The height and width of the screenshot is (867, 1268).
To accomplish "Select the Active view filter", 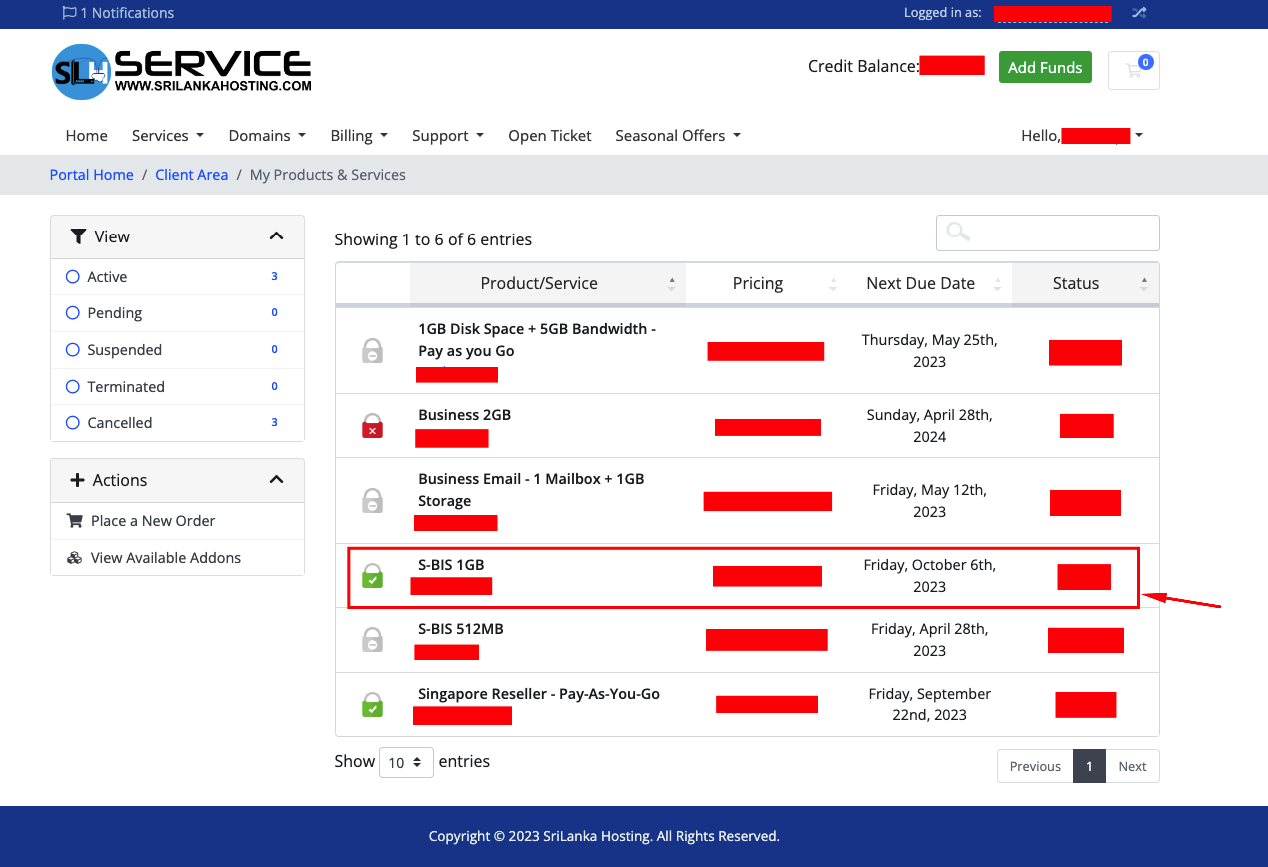I will click(106, 277).
